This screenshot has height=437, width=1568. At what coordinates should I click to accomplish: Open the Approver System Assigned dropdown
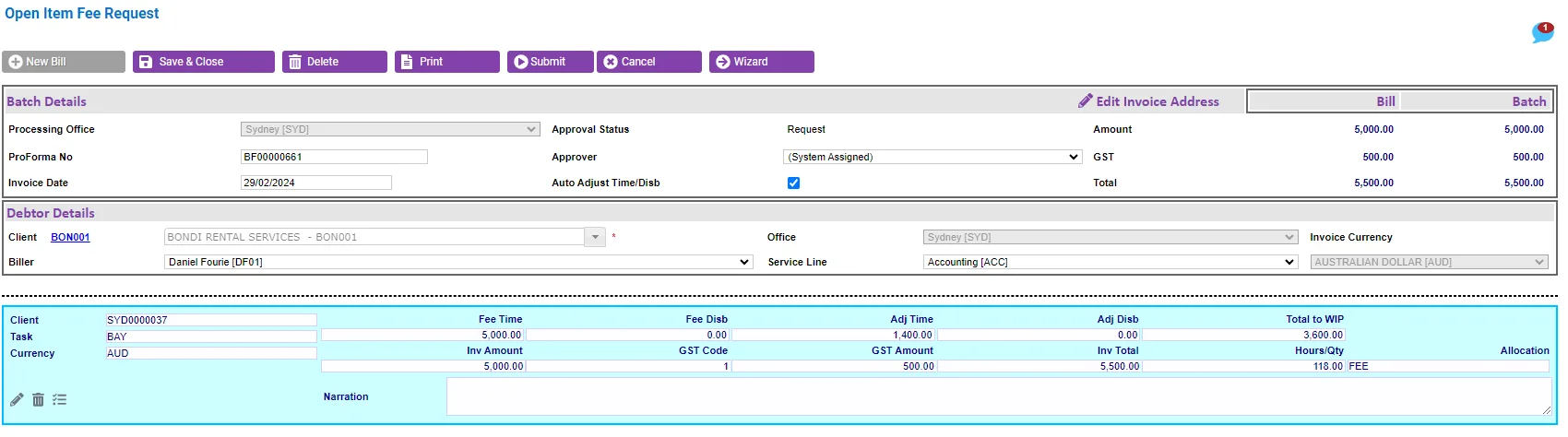pyautogui.click(x=932, y=157)
